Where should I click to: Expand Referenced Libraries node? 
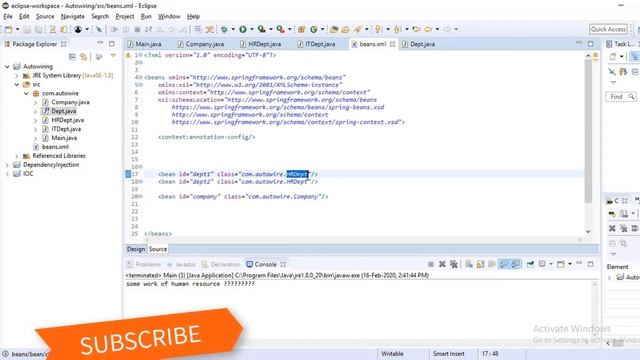(x=17, y=156)
